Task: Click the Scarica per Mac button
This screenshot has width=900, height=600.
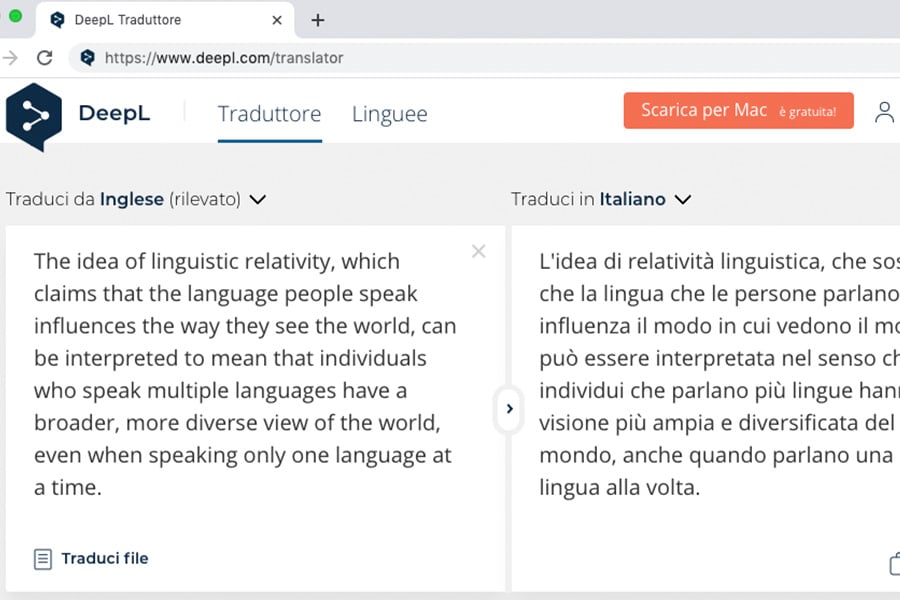Action: tap(738, 111)
